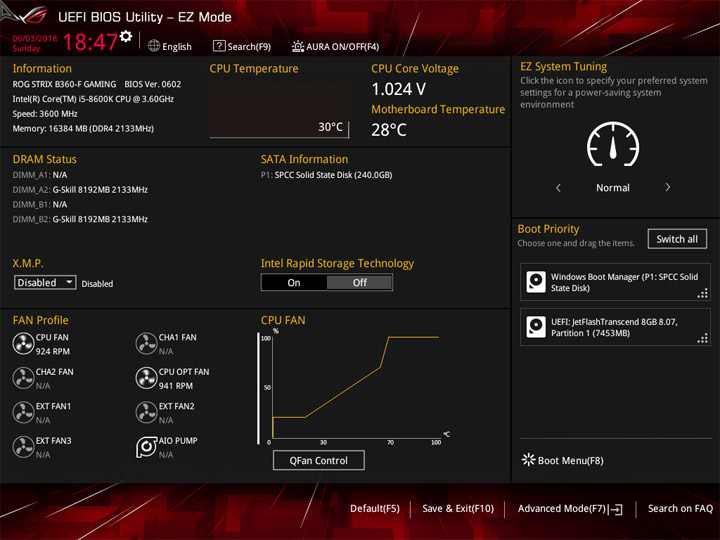The image size is (720, 540).
Task: Turn Intel Rapid Storage Technology On
Action: (294, 282)
